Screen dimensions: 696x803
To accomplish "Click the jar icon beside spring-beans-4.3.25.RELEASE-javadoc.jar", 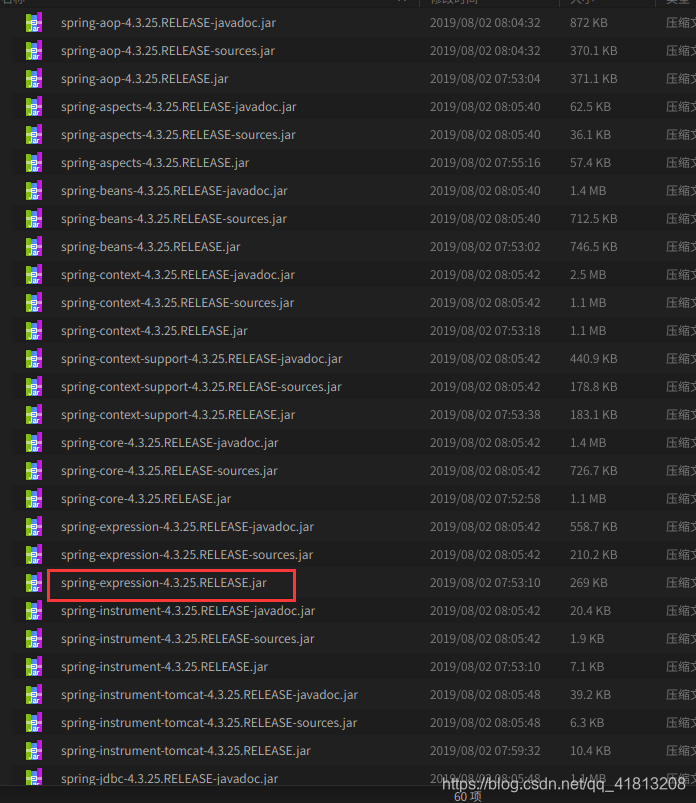I will point(34,191).
